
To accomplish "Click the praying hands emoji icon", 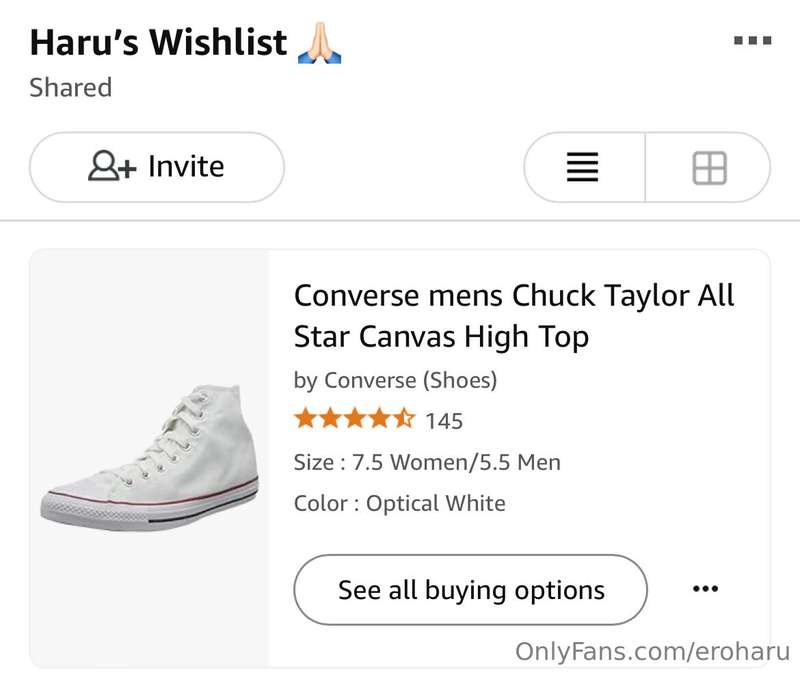I will click(x=320, y=43).
